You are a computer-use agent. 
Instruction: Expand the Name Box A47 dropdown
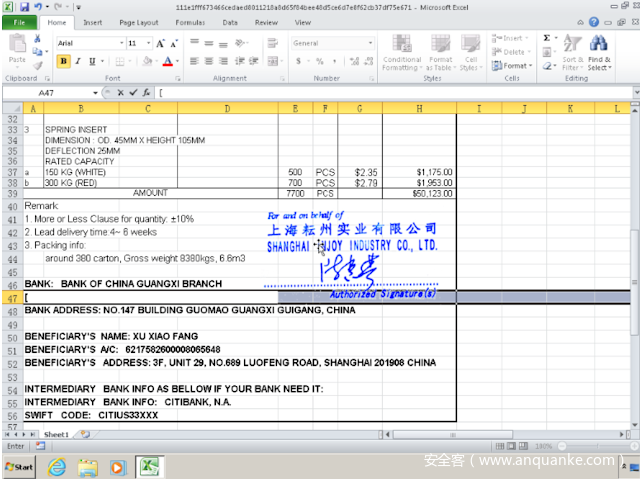95,92
